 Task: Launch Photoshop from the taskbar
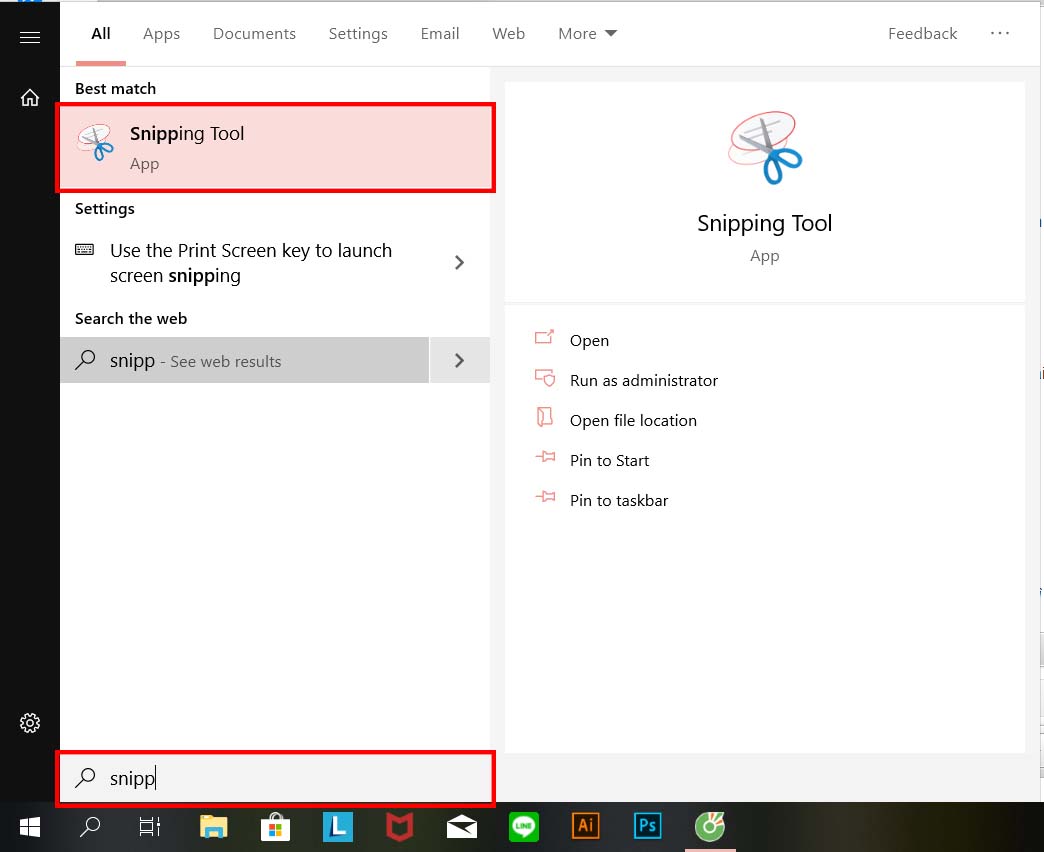pos(647,827)
